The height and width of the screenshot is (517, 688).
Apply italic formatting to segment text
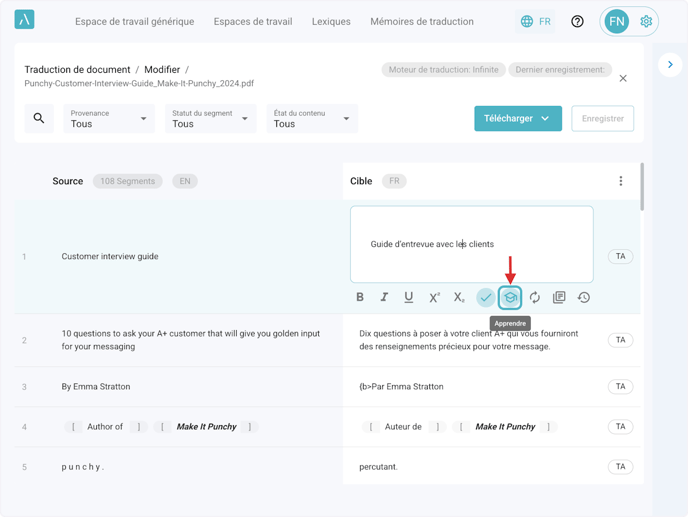coord(384,297)
